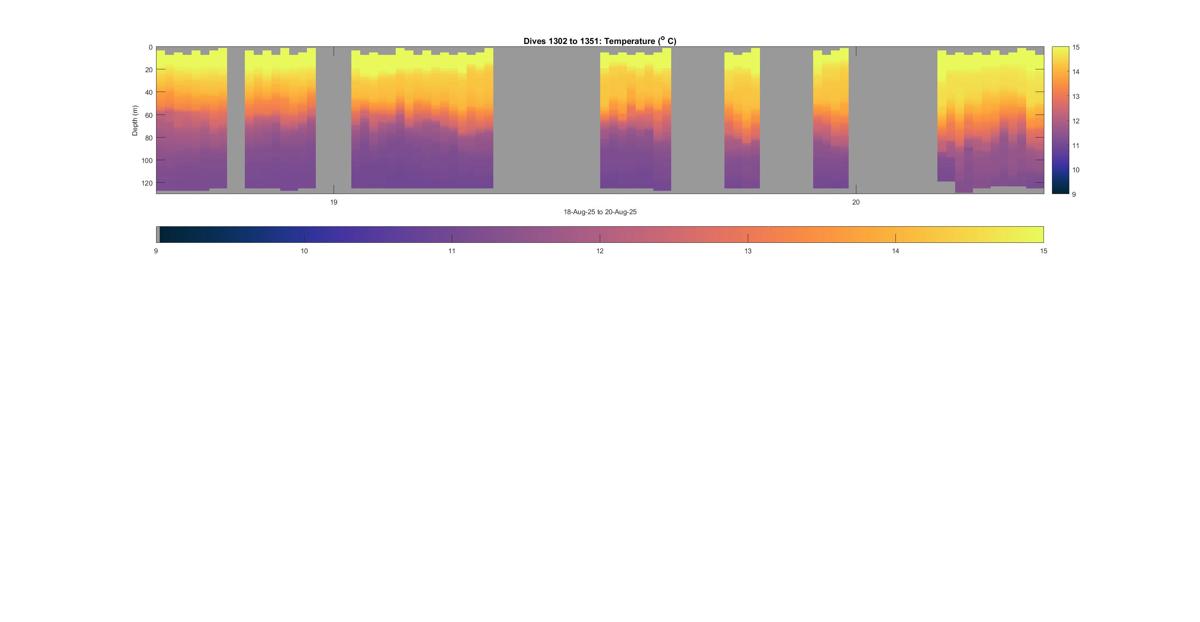Click the last dive data block at far right
1200x622 pixels.
(x=990, y=119)
